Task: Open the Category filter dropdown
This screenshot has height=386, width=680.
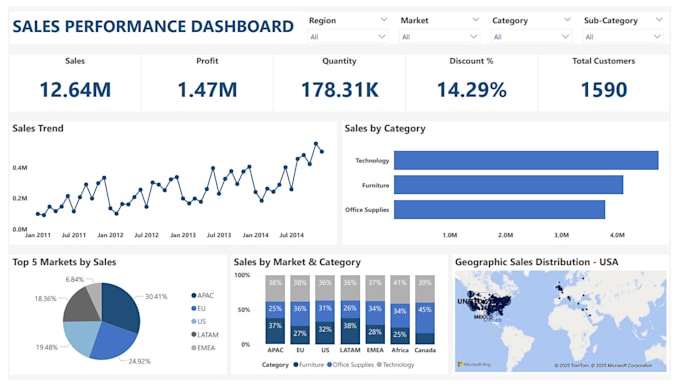Action: pyautogui.click(x=531, y=37)
